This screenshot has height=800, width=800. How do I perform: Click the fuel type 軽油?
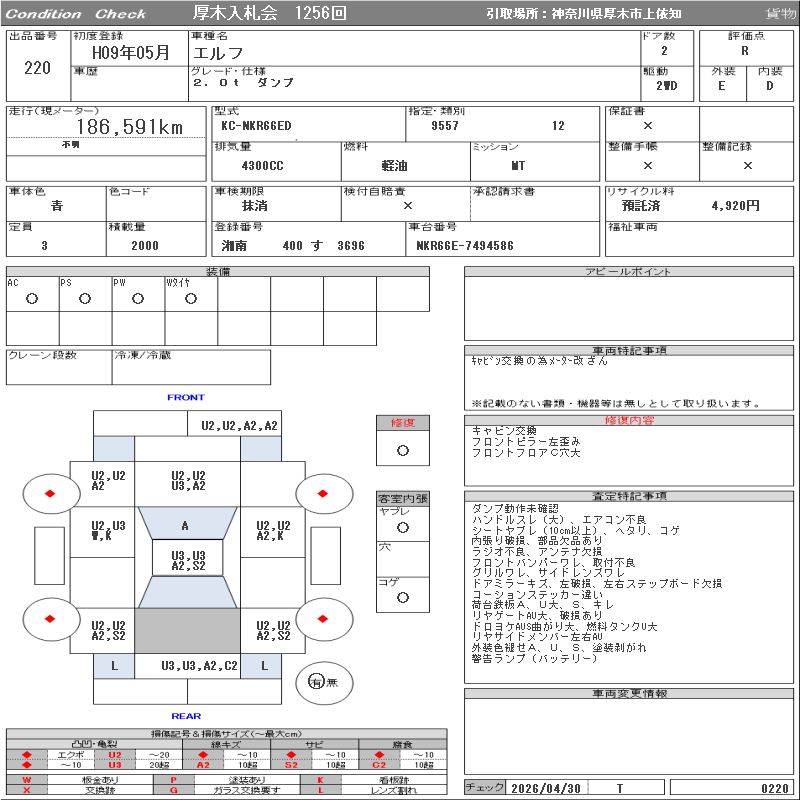click(394, 166)
